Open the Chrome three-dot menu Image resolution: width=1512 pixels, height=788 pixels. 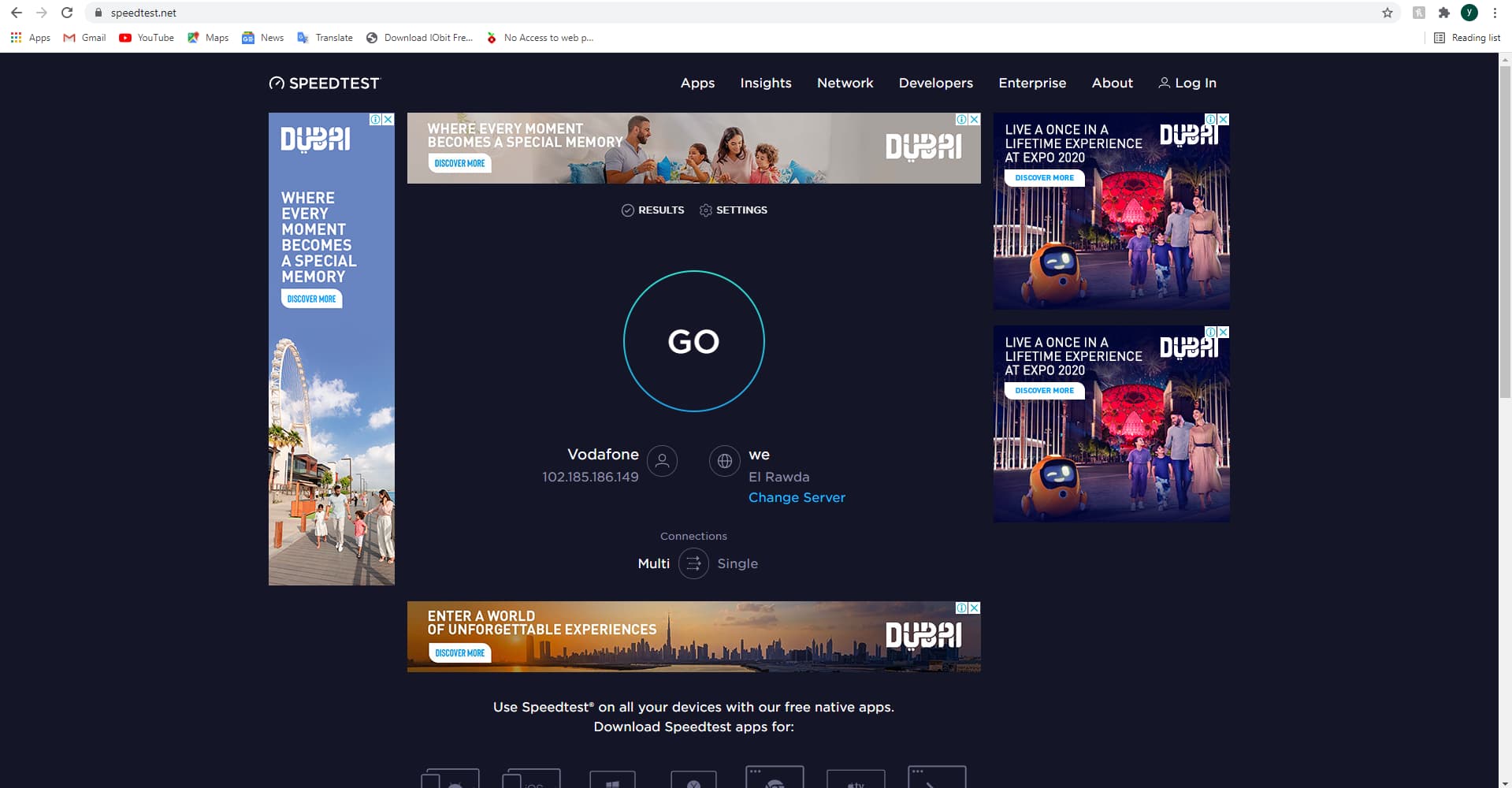pyautogui.click(x=1495, y=13)
